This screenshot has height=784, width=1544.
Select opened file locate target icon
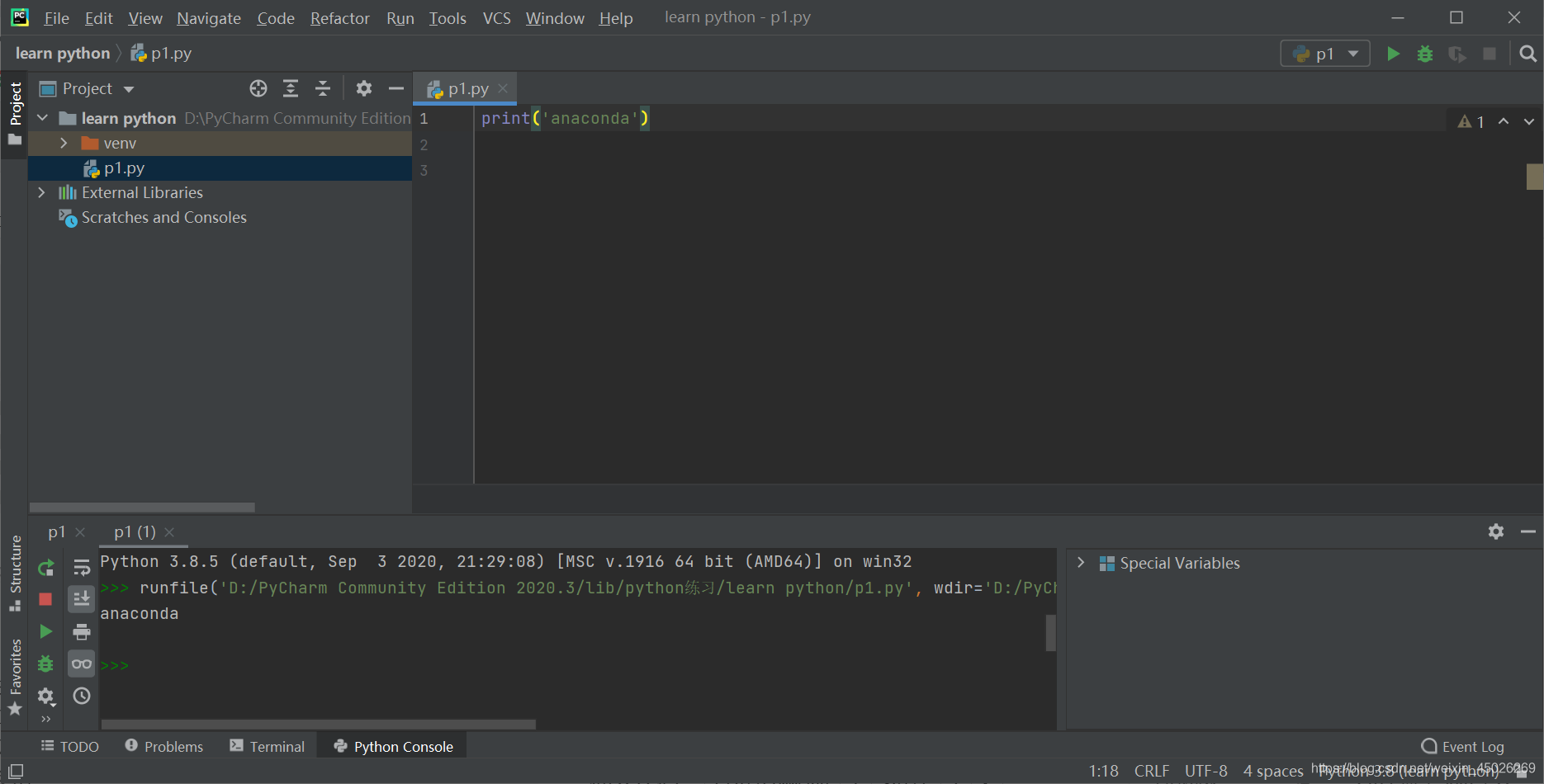[258, 88]
